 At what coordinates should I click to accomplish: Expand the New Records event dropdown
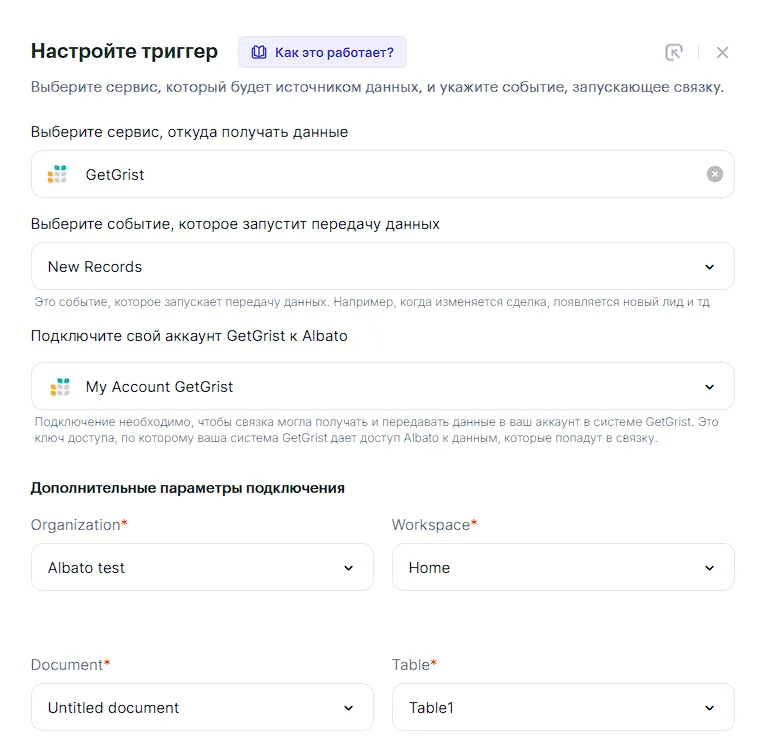tap(382, 267)
